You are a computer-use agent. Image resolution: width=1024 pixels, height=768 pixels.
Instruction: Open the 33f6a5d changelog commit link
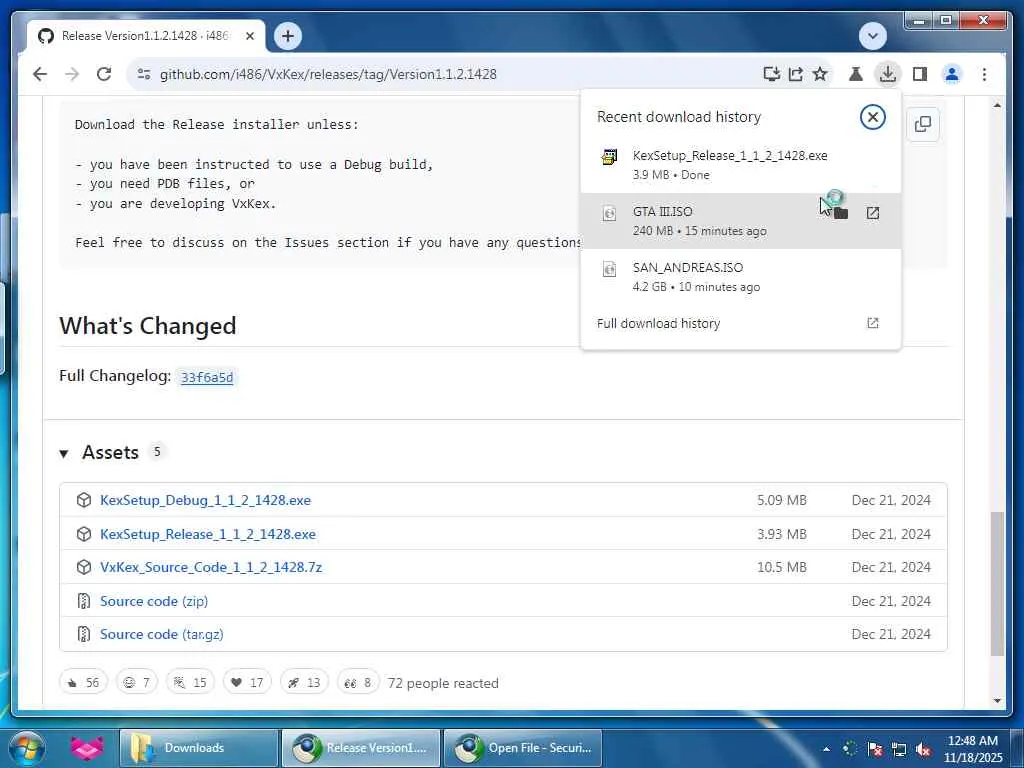pyautogui.click(x=207, y=377)
